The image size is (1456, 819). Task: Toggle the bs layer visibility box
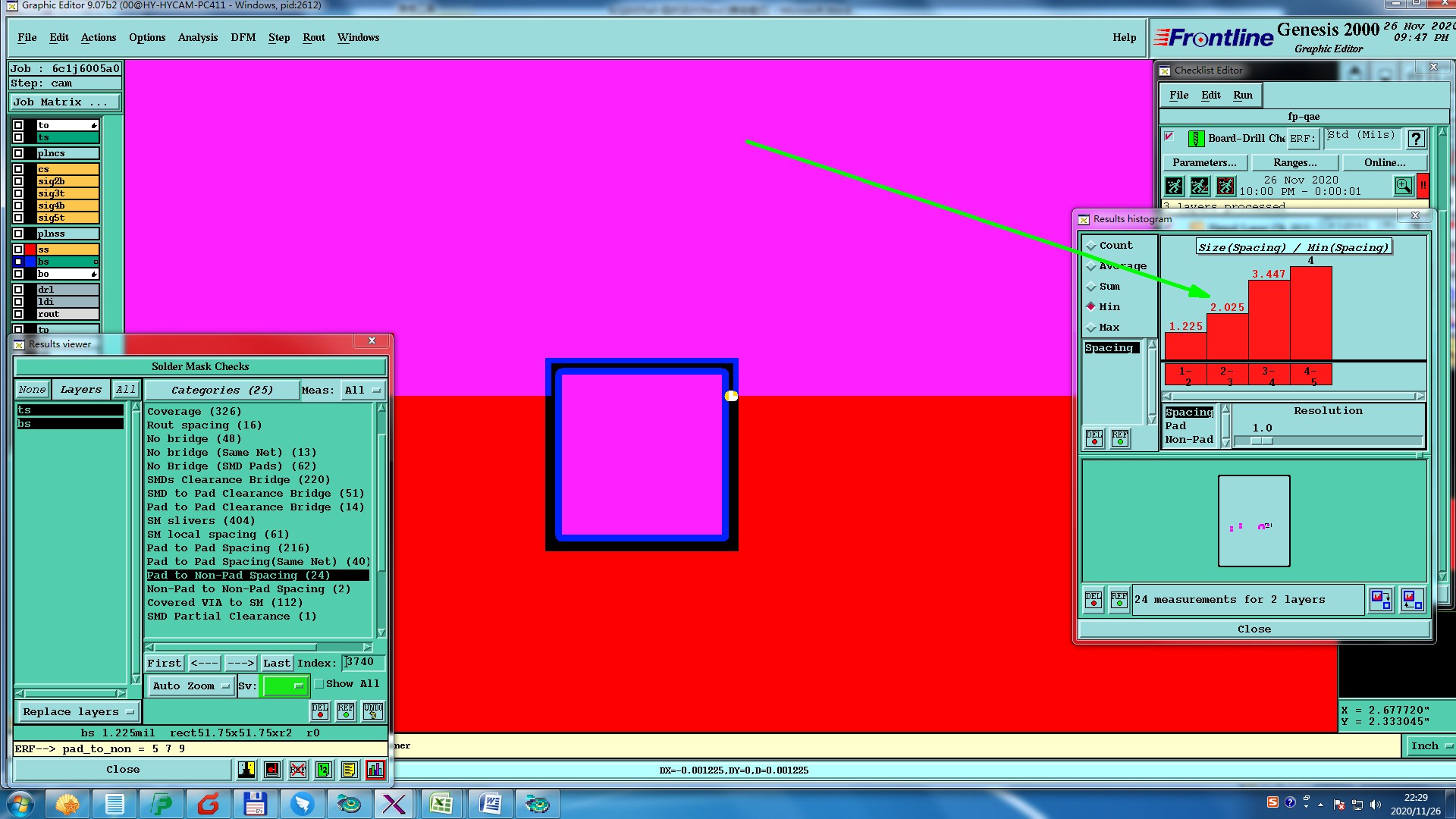[x=18, y=262]
